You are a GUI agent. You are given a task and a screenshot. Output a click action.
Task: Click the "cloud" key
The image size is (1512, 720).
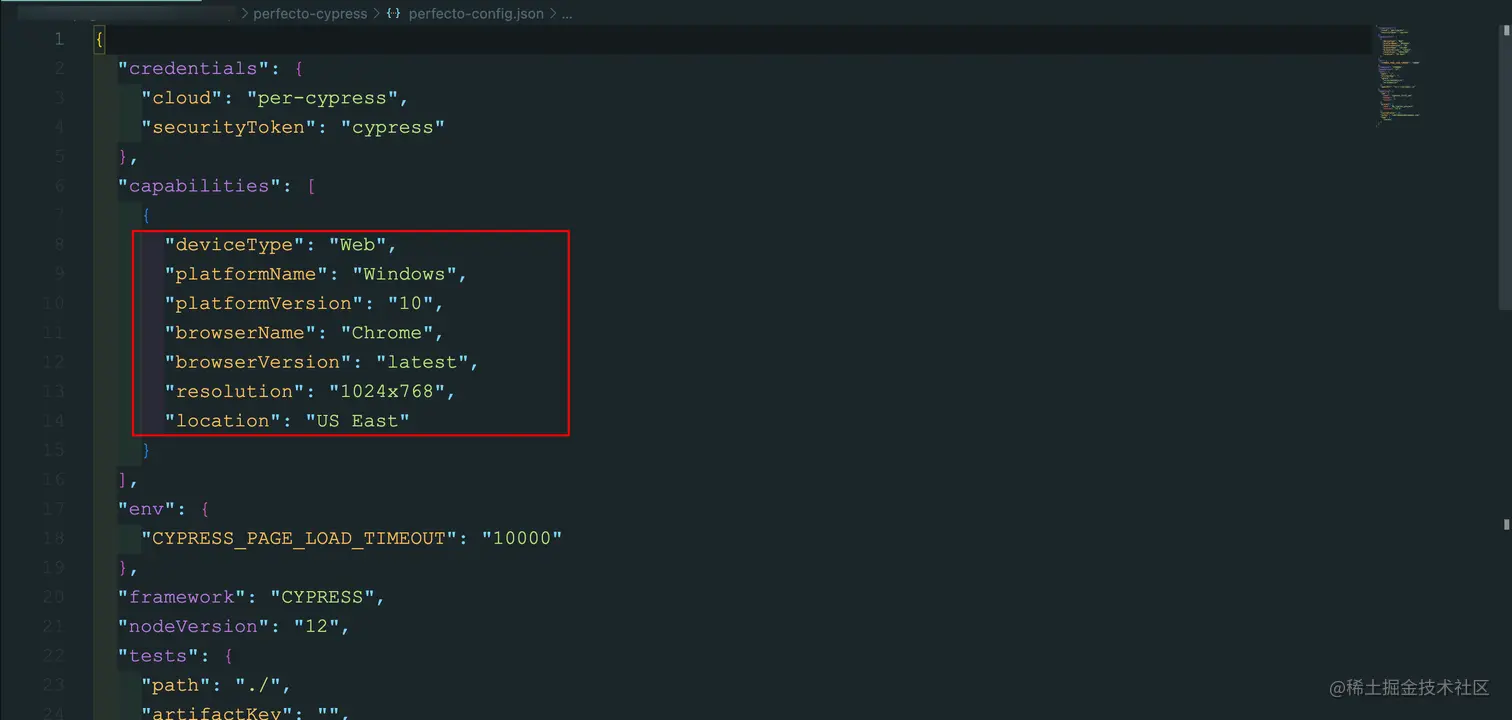pyautogui.click(x=182, y=98)
